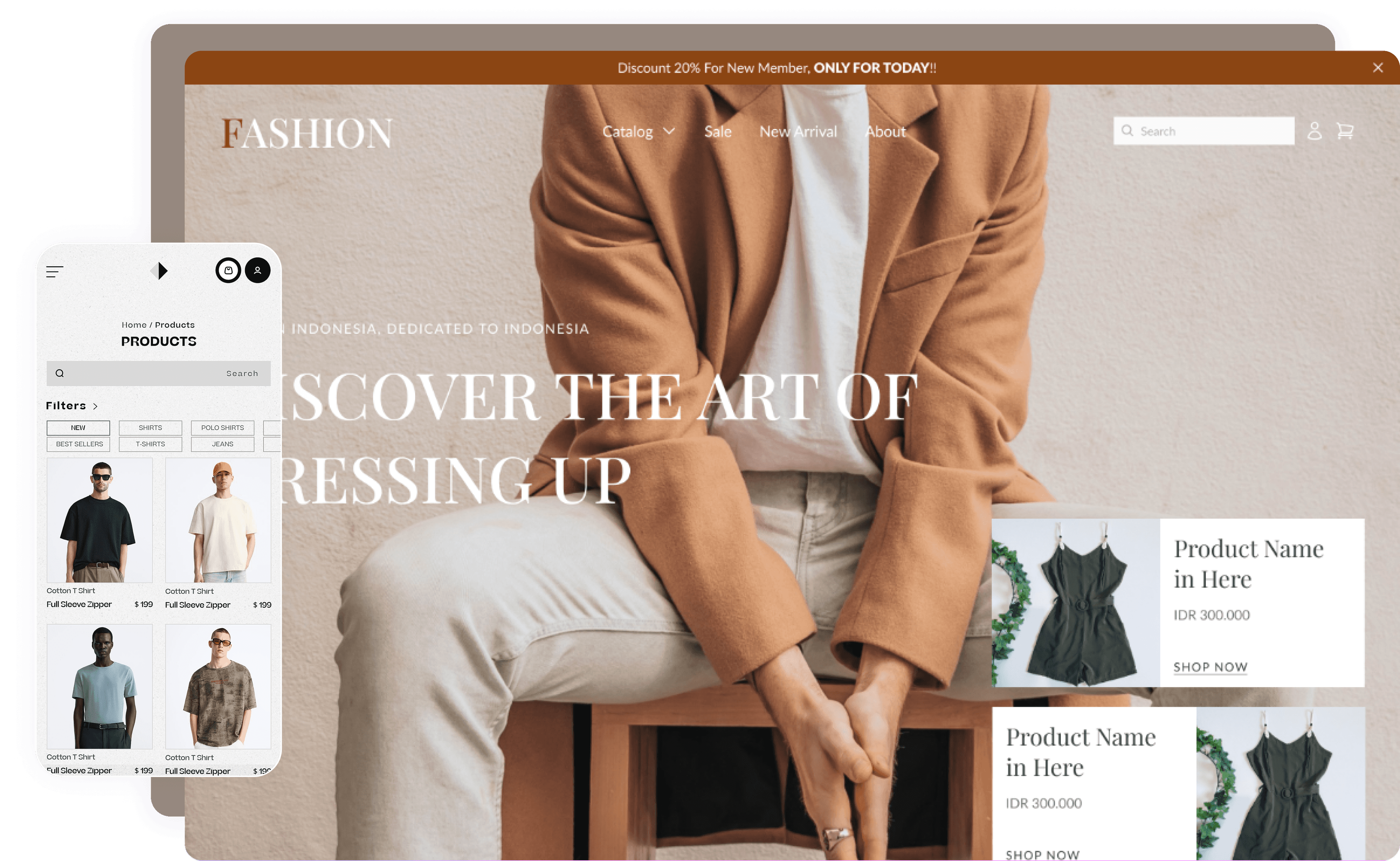Open the Sale menu item
Image resolution: width=1400 pixels, height=861 pixels.
[718, 132]
